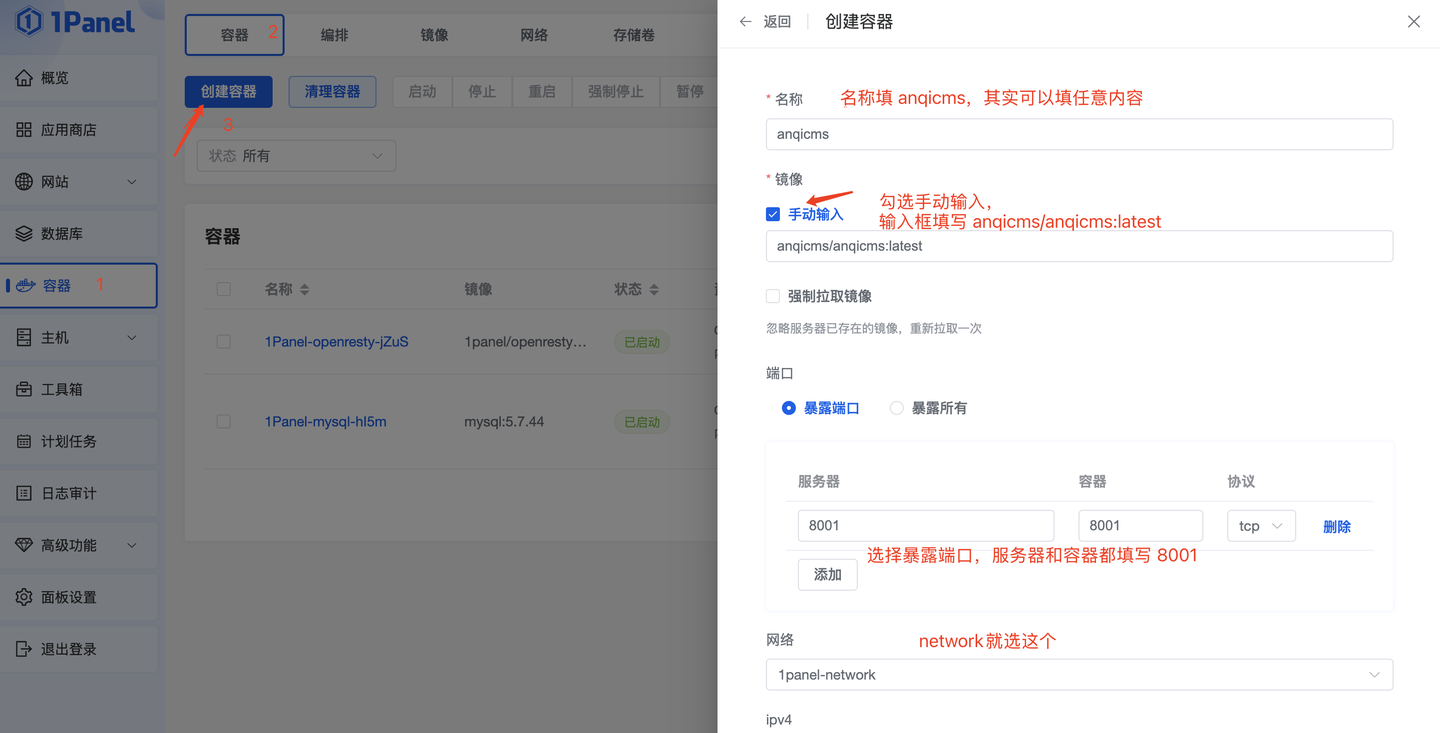Click the 网站 globe icon

click(24, 182)
